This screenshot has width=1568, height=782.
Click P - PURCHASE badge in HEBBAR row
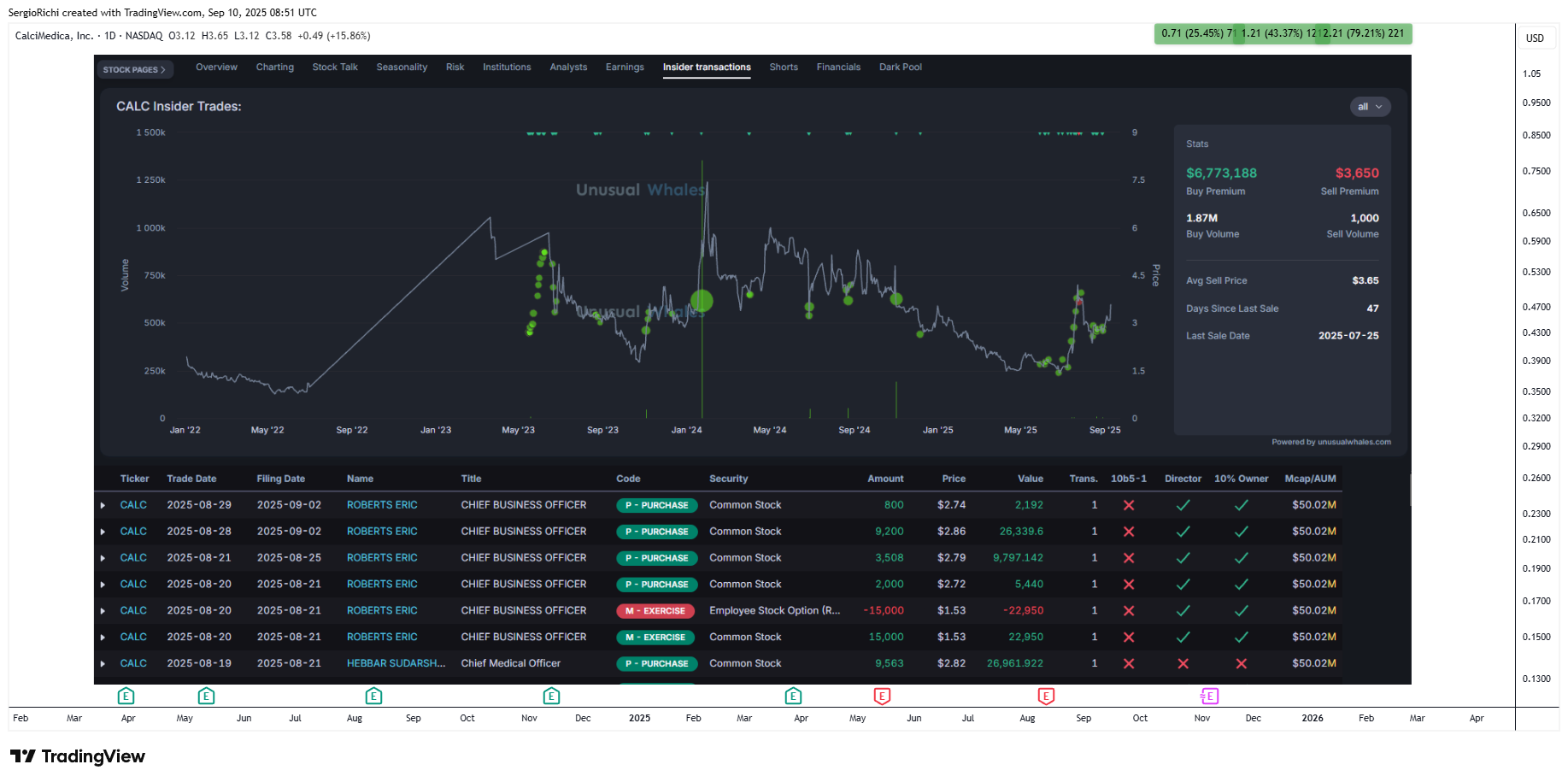coord(657,663)
